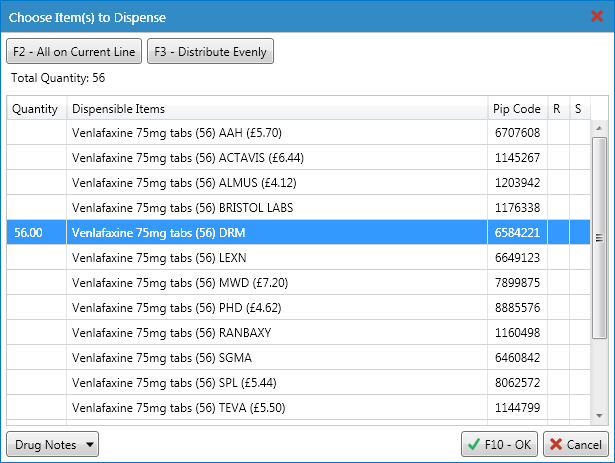This screenshot has height=463, width=615.
Task: Click the scrollbar down arrow
Action: (599, 416)
